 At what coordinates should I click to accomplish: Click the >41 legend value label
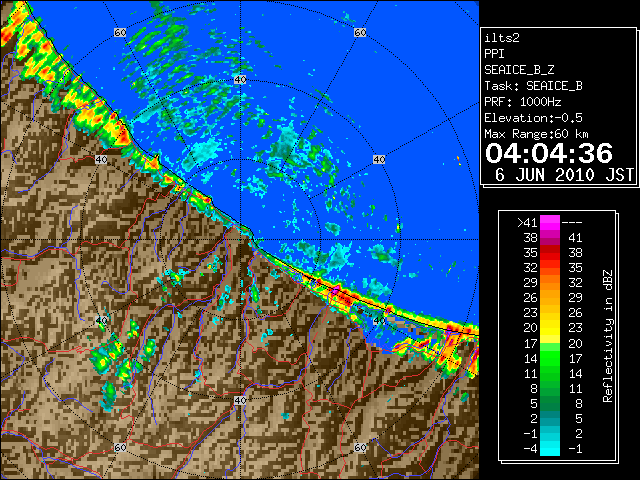point(527,223)
